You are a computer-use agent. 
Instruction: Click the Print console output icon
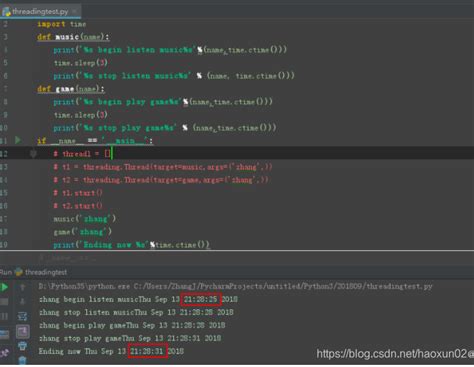pos(23,346)
